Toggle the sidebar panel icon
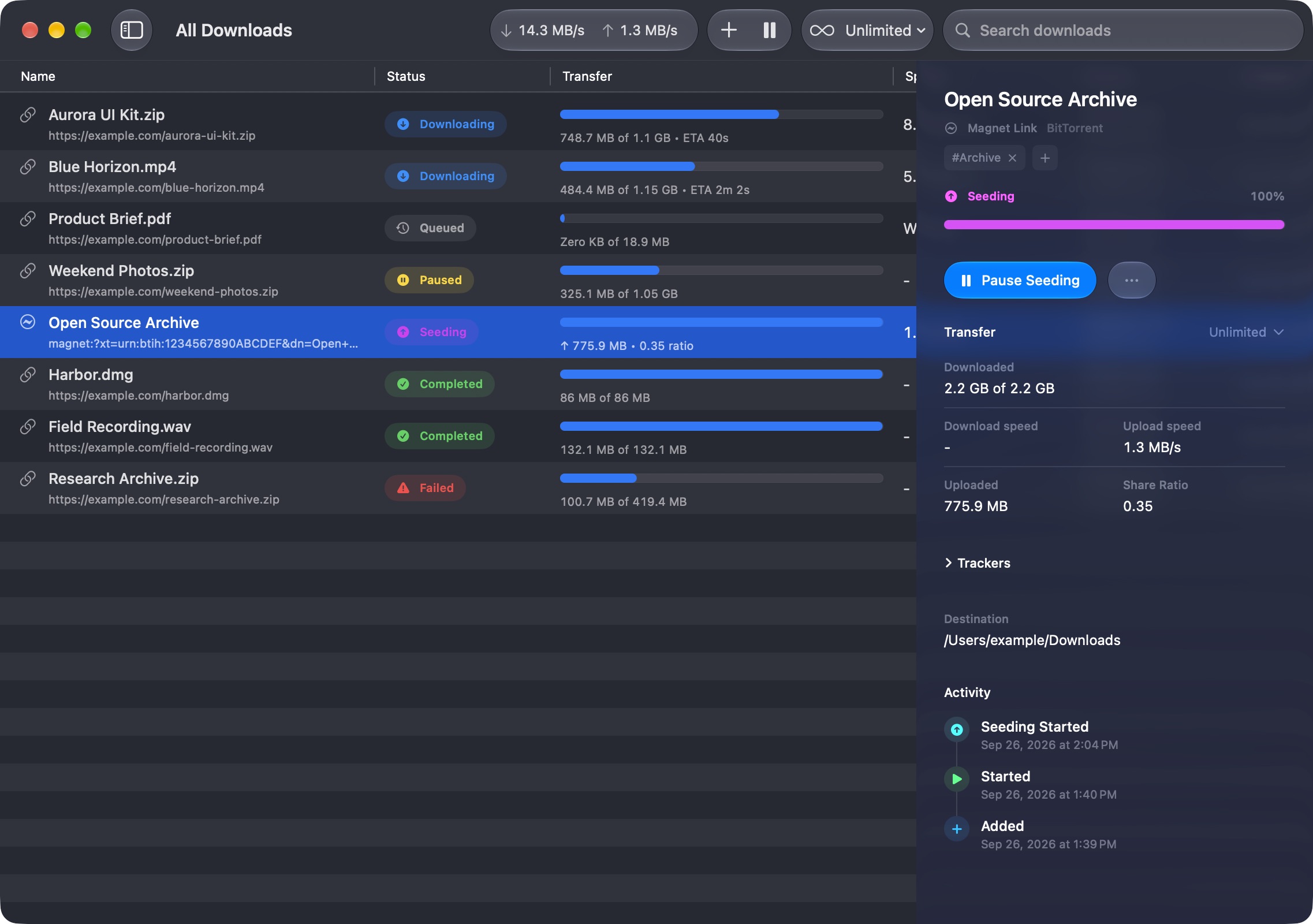The image size is (1313, 924). [x=132, y=30]
